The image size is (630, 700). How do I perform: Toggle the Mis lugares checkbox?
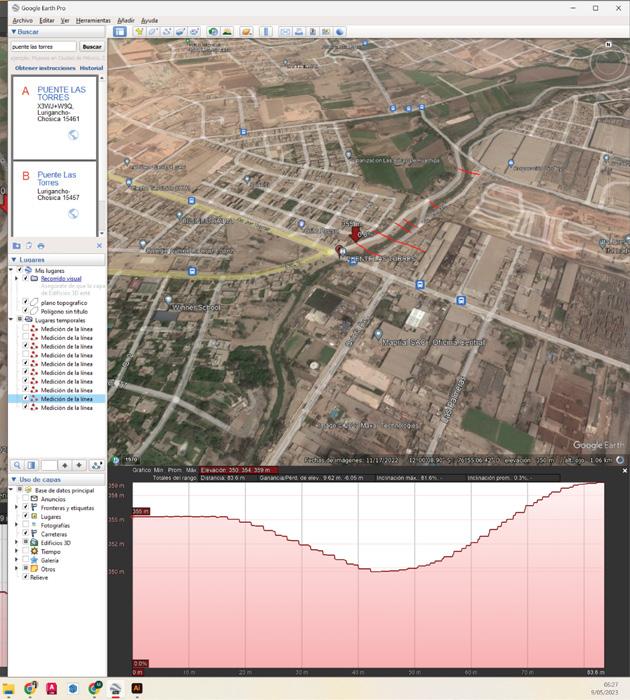[x=19, y=270]
